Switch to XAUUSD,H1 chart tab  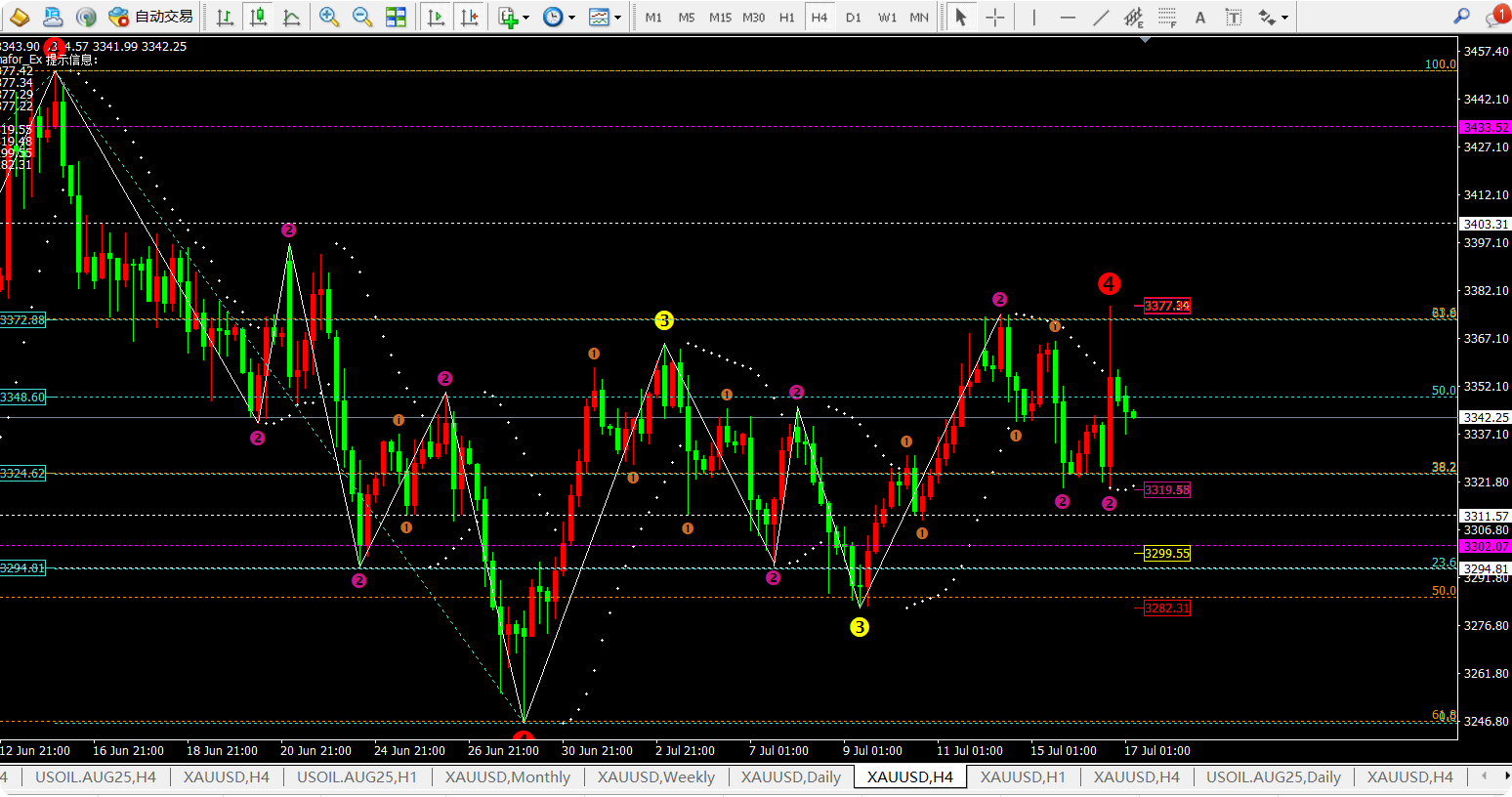(1023, 777)
